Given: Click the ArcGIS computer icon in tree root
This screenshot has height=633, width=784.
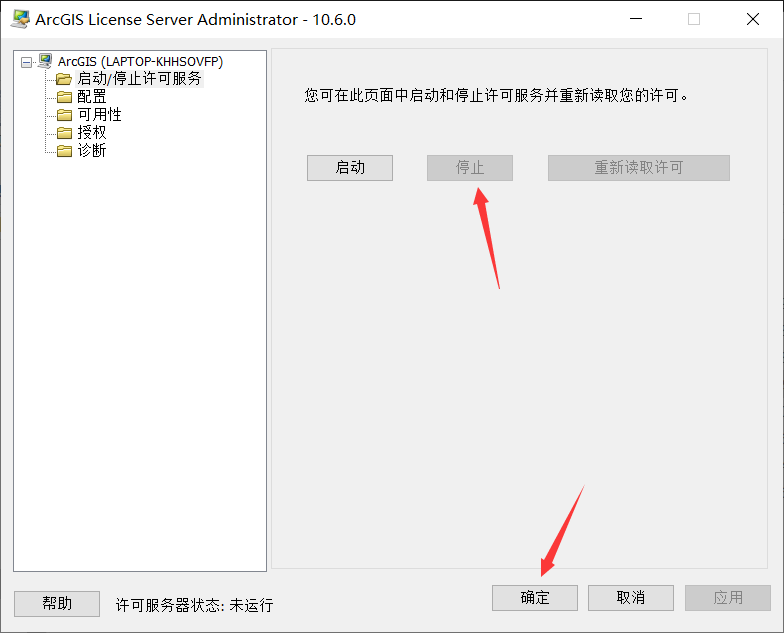Looking at the screenshot, I should tap(45, 61).
